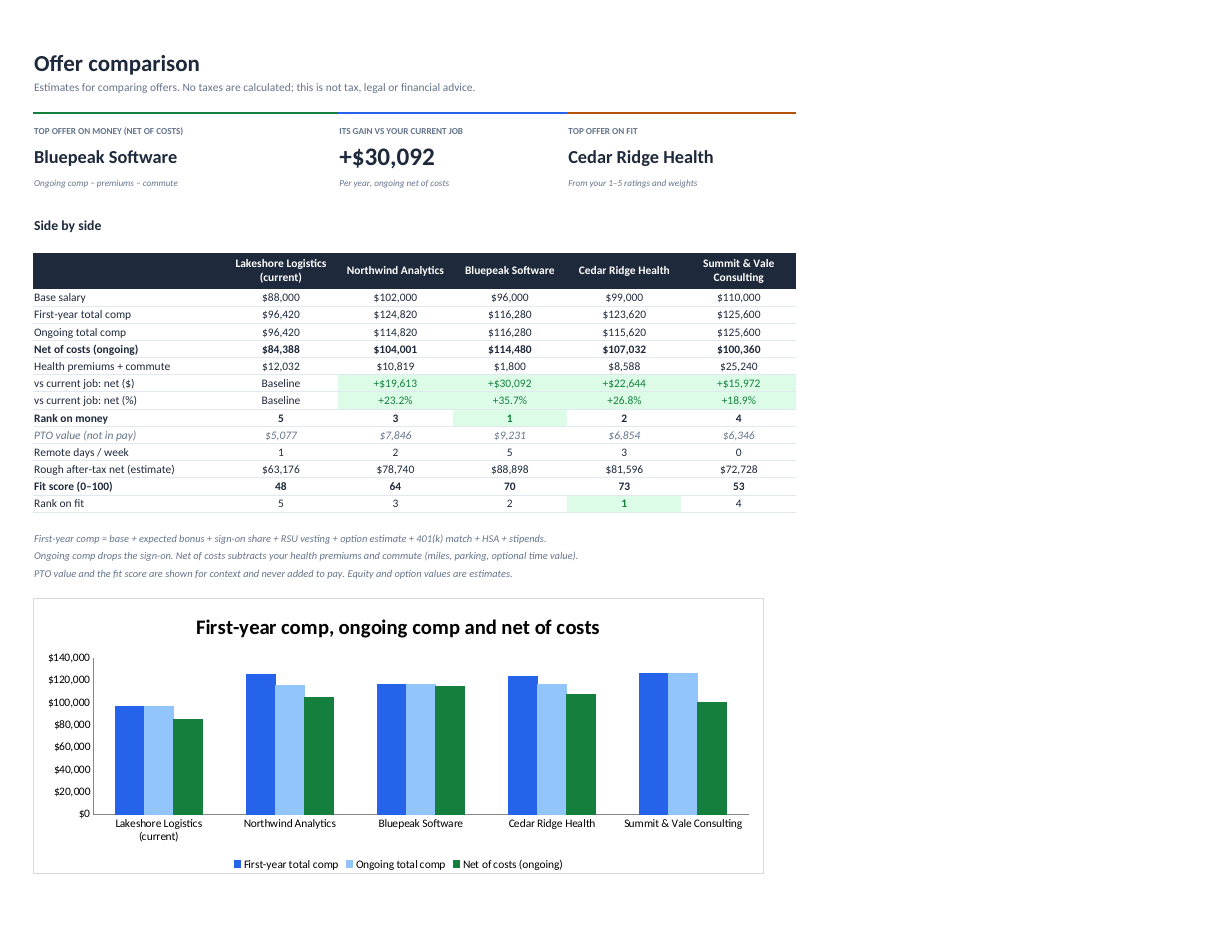This screenshot has height=935, width=1210.
Task: Click Northwind Analytics' dark blue first-year bar
Action: pyautogui.click(x=261, y=744)
